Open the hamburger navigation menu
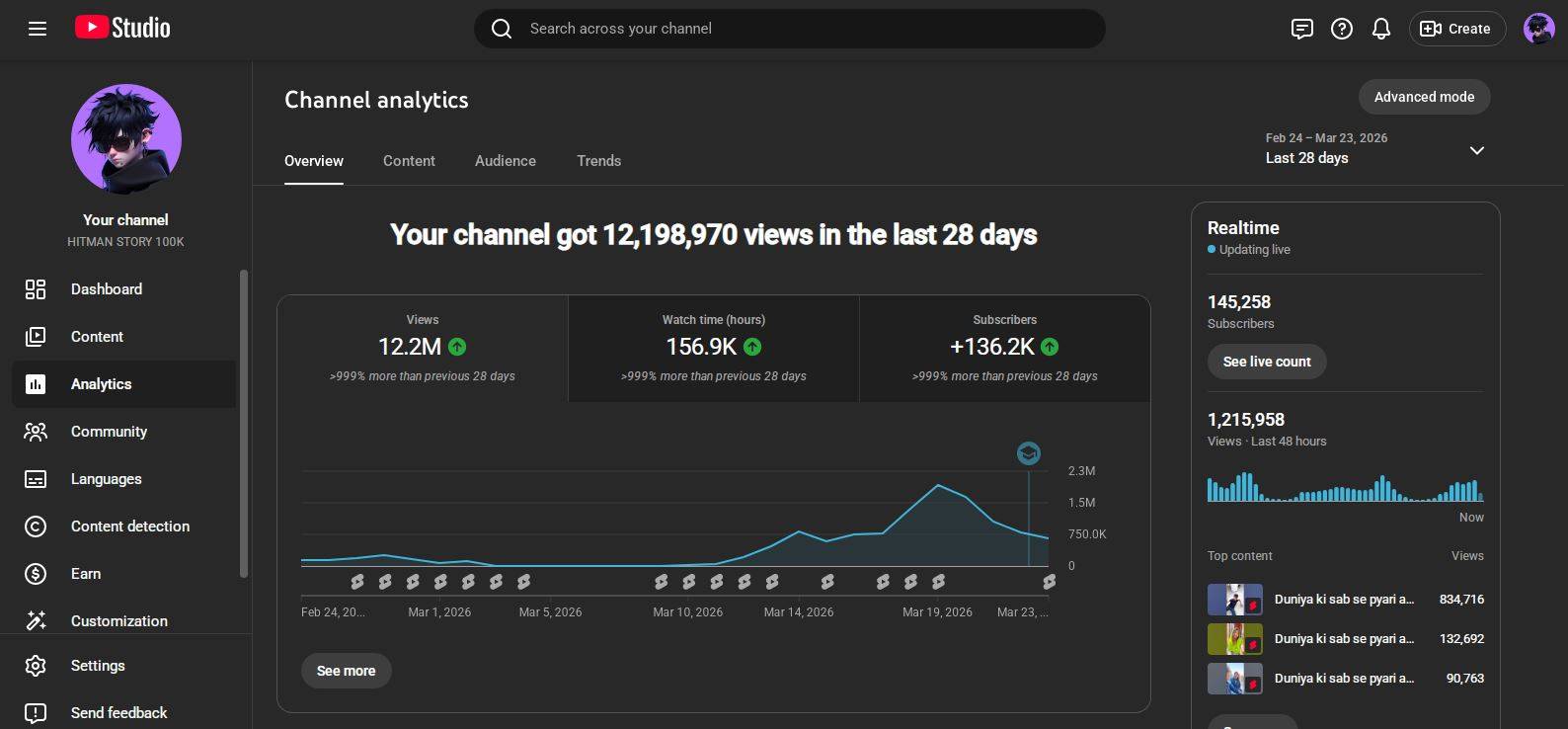The height and width of the screenshot is (729, 1568). pos(38,29)
